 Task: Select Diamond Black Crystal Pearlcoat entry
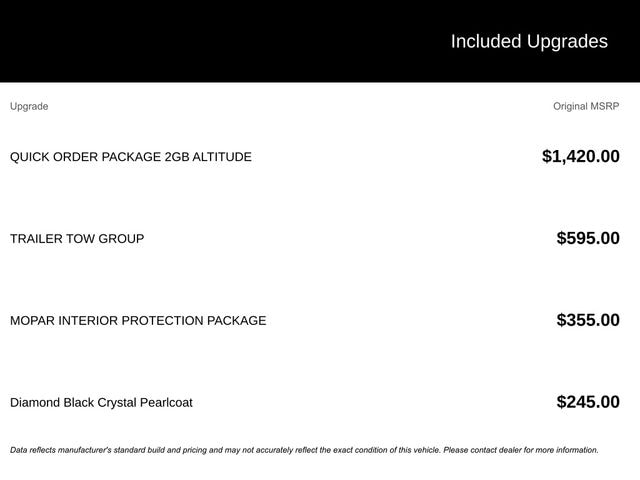(x=101, y=403)
